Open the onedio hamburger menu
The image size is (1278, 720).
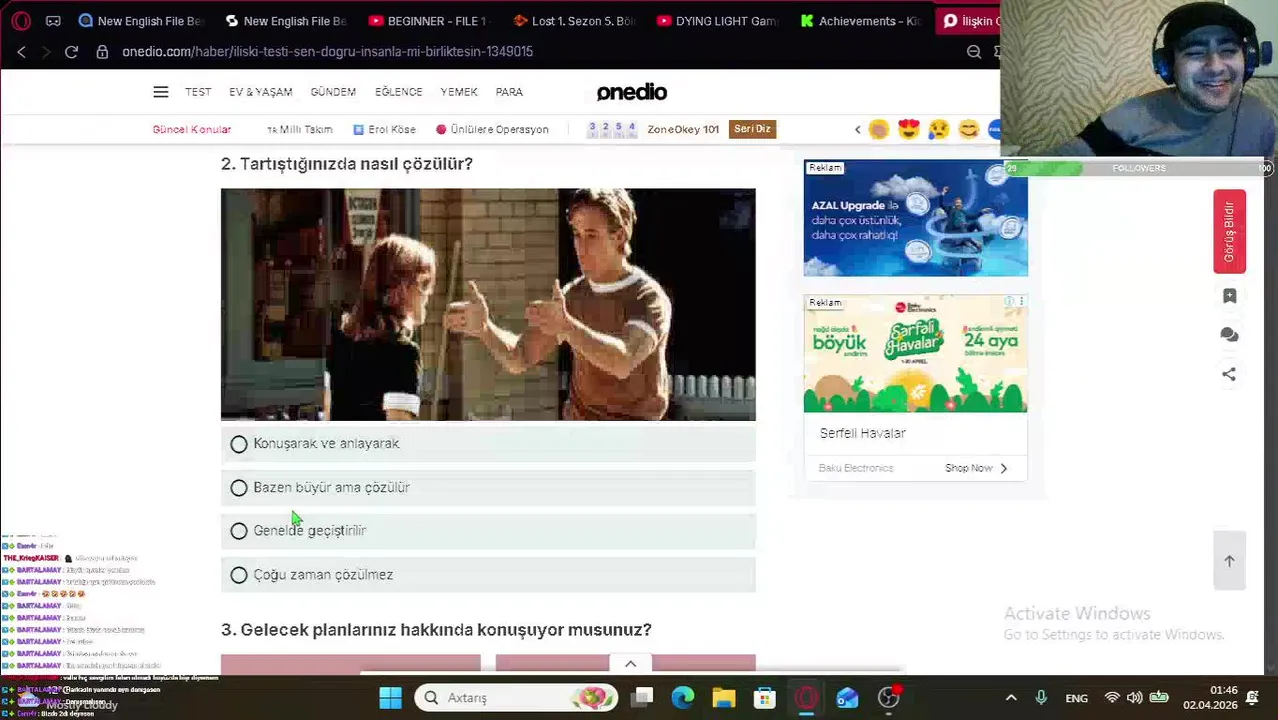(x=161, y=92)
